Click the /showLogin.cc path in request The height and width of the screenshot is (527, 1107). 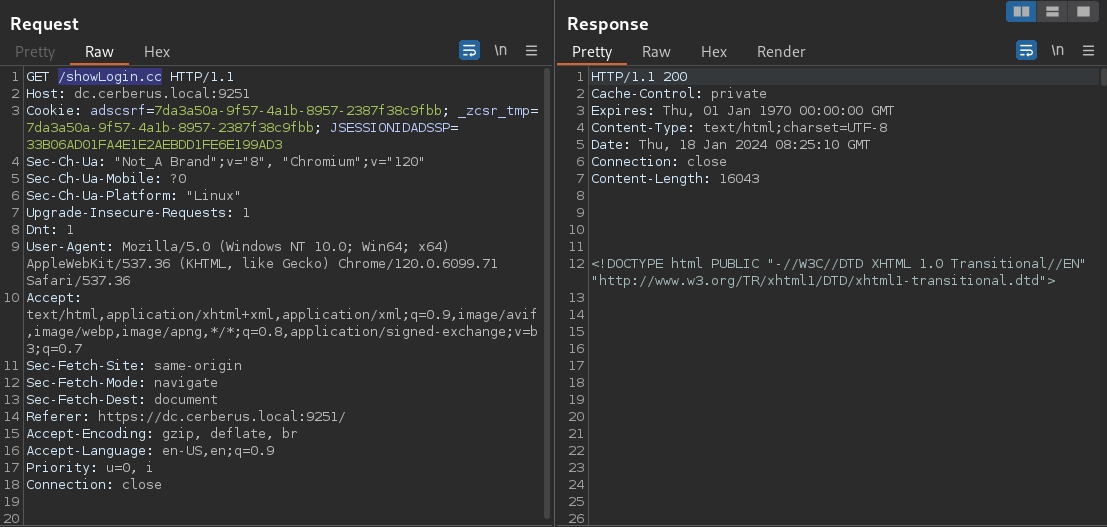click(x=109, y=76)
